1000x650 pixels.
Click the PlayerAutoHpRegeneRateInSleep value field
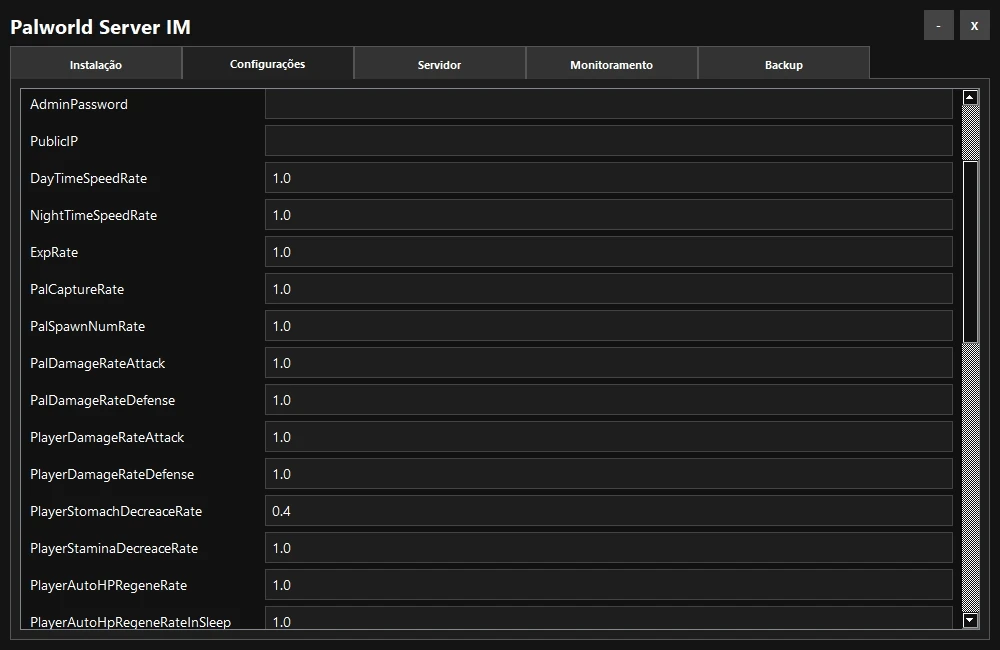point(608,618)
